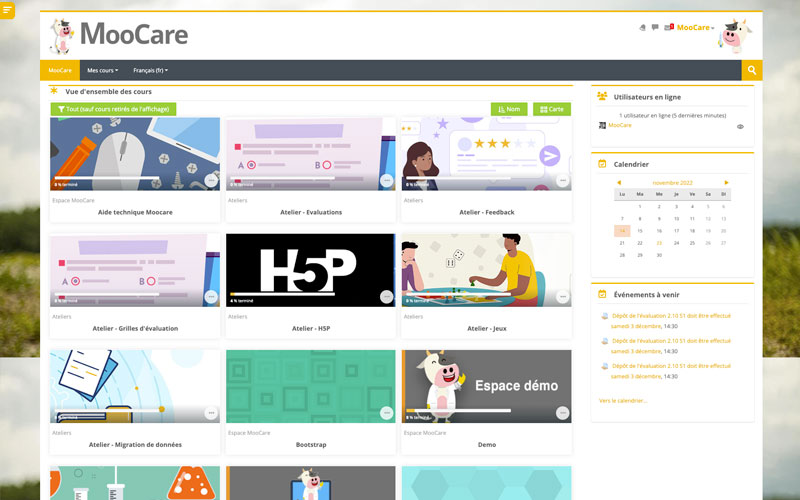Click the Atelier - Feedback stars thumbnail

coord(486,154)
